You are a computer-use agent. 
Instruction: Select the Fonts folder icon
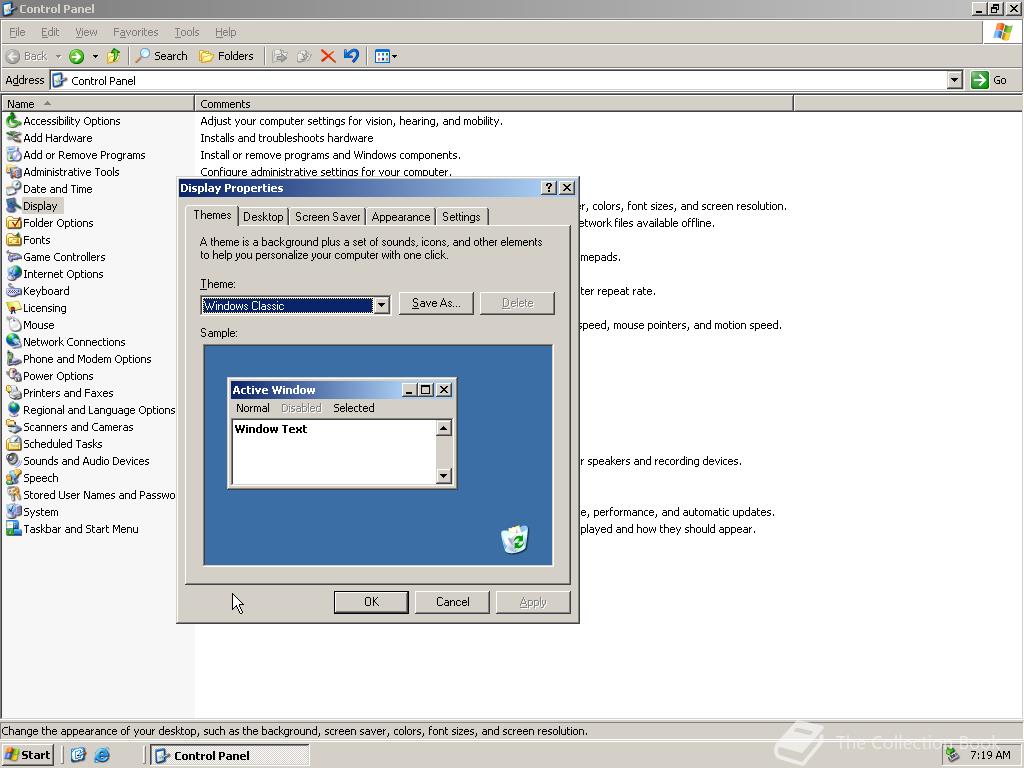(14, 240)
